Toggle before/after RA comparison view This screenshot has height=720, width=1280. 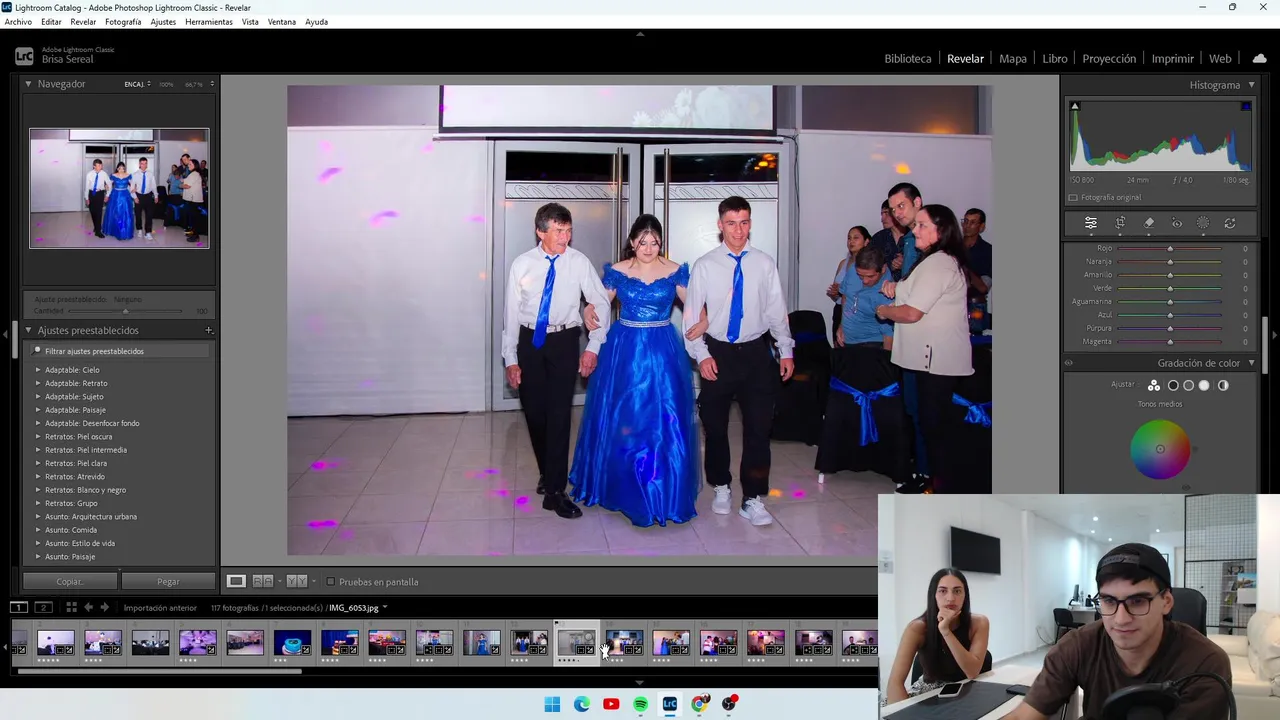(x=263, y=581)
